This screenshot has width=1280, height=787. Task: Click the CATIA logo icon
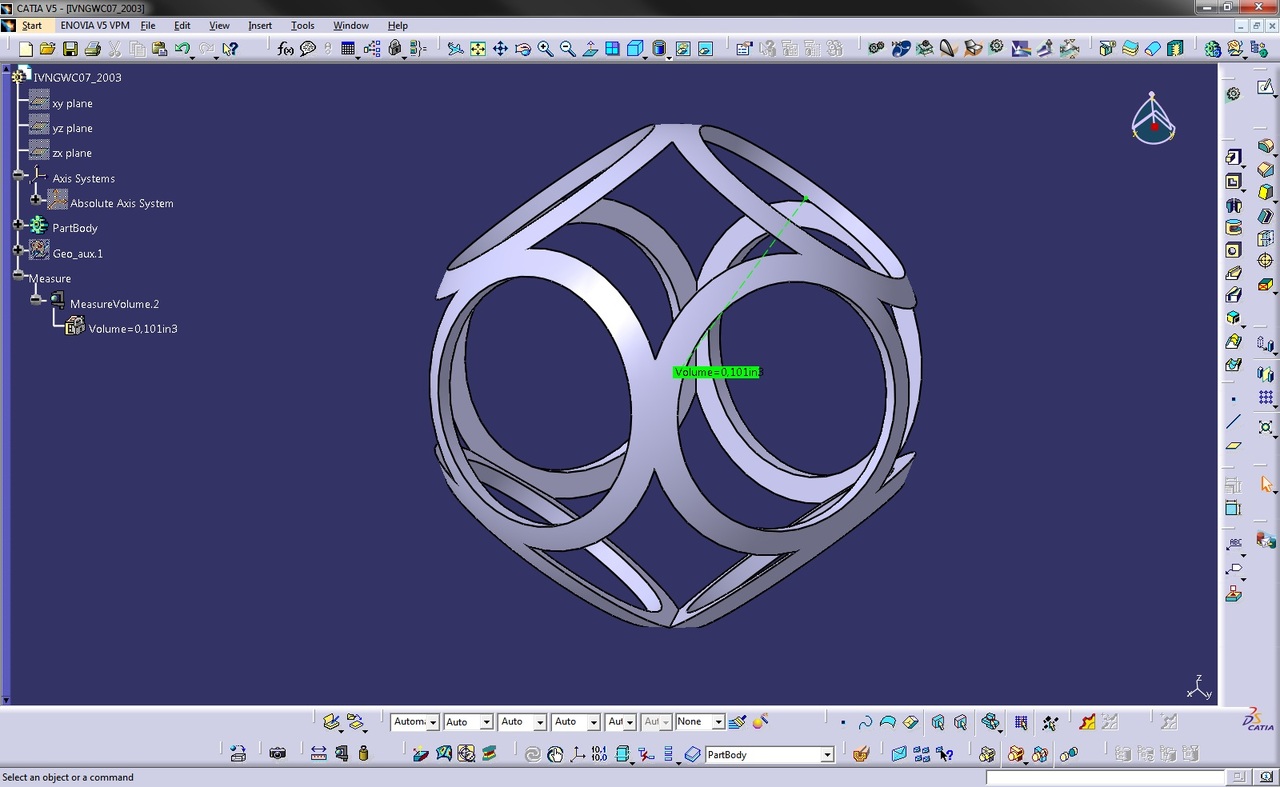click(1258, 718)
